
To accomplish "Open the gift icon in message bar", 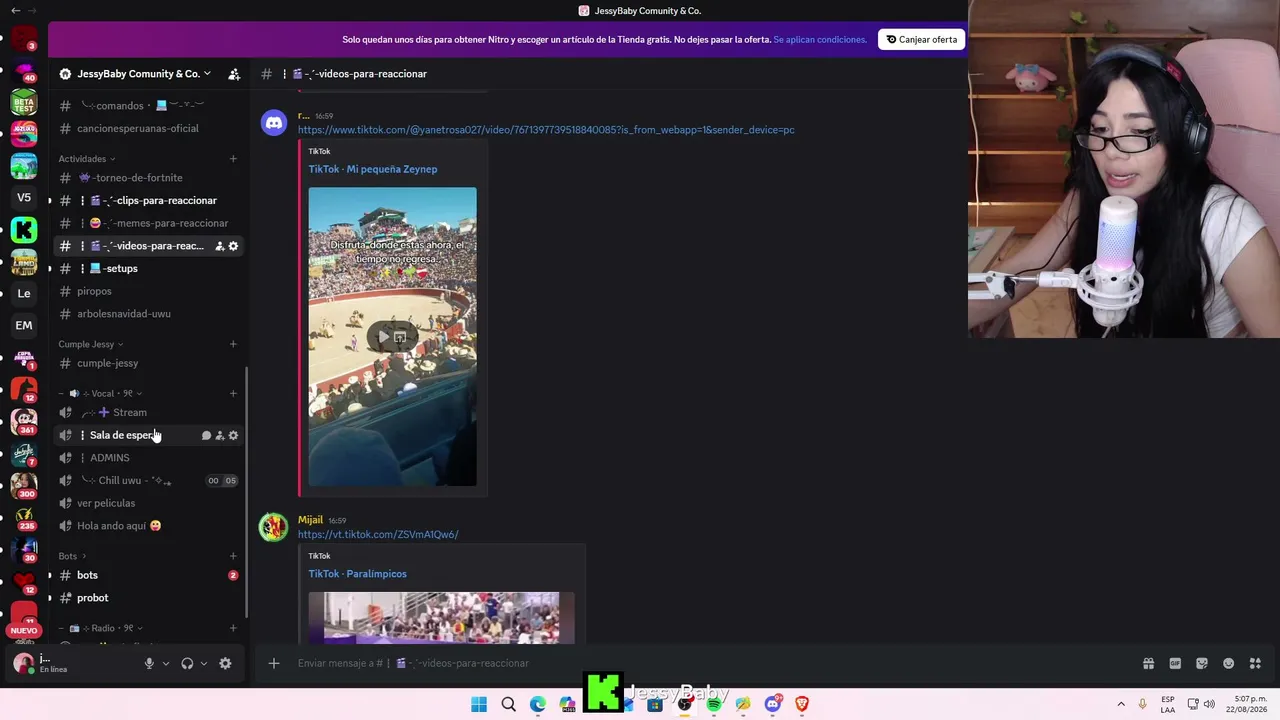I will [1148, 663].
